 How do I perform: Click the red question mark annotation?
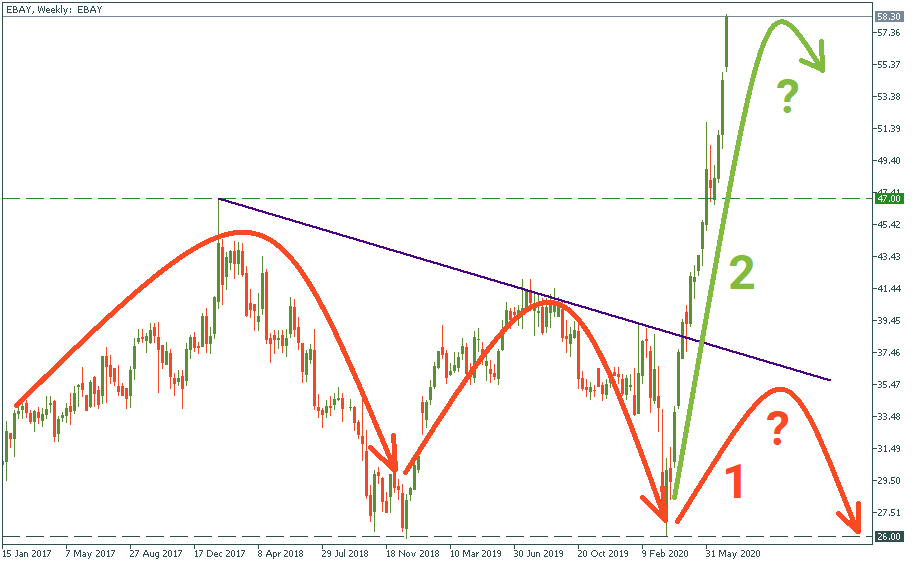777,429
